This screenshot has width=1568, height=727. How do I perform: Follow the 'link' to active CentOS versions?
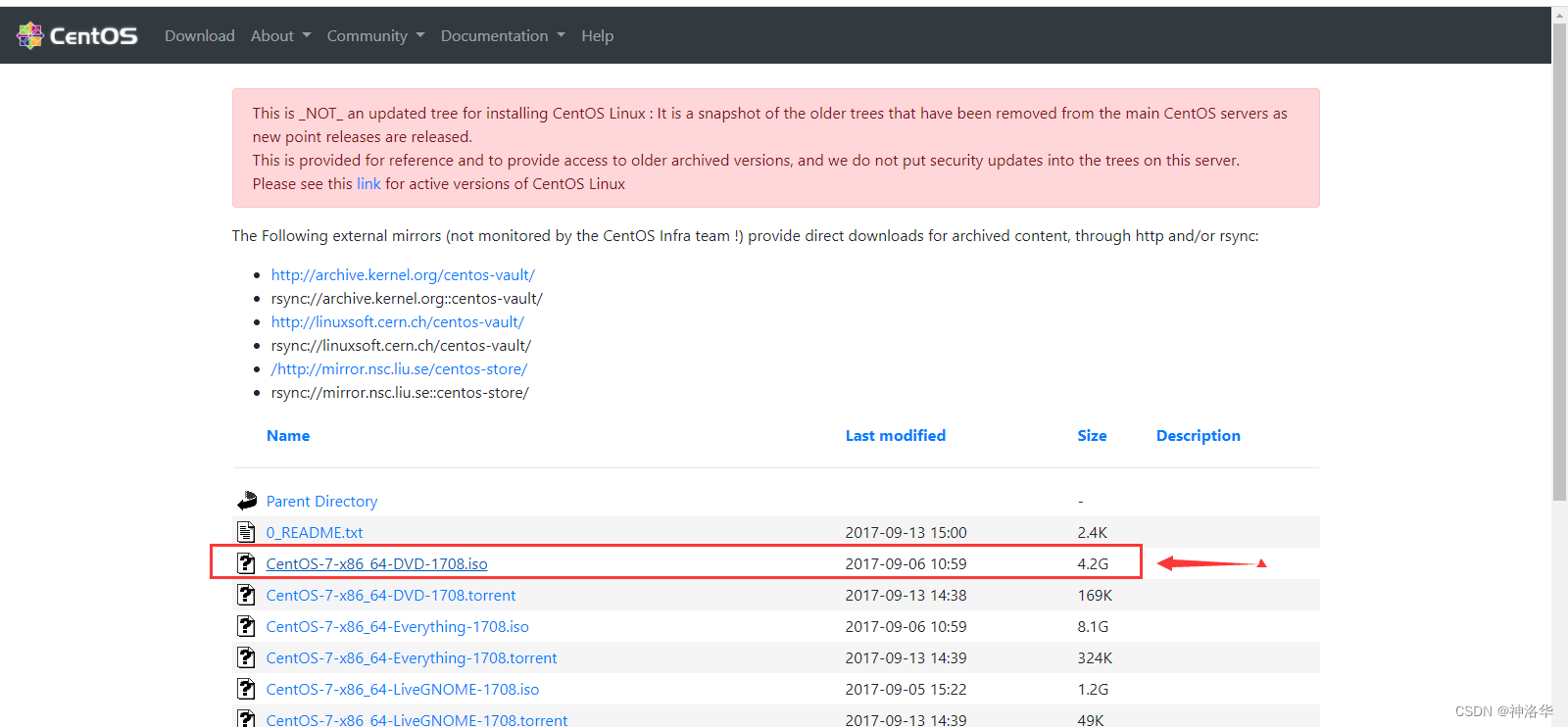(368, 183)
